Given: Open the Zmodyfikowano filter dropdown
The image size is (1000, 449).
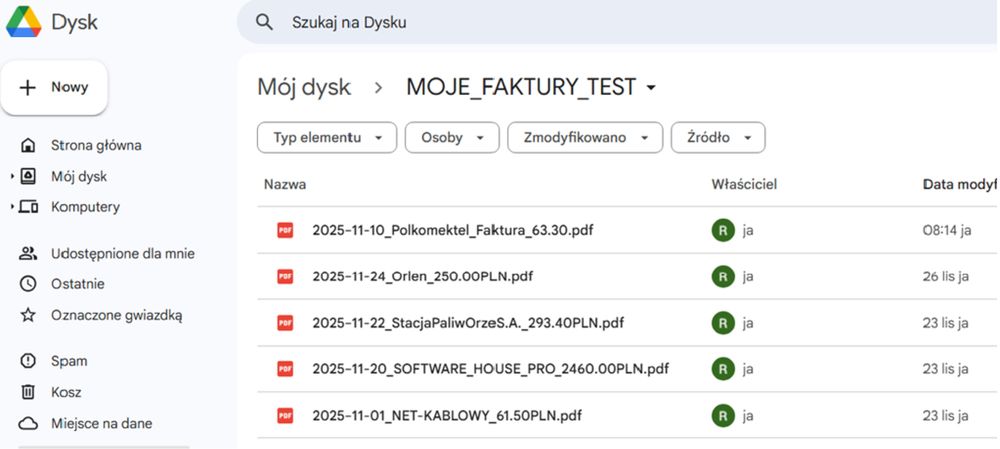Looking at the screenshot, I should click(x=585, y=138).
